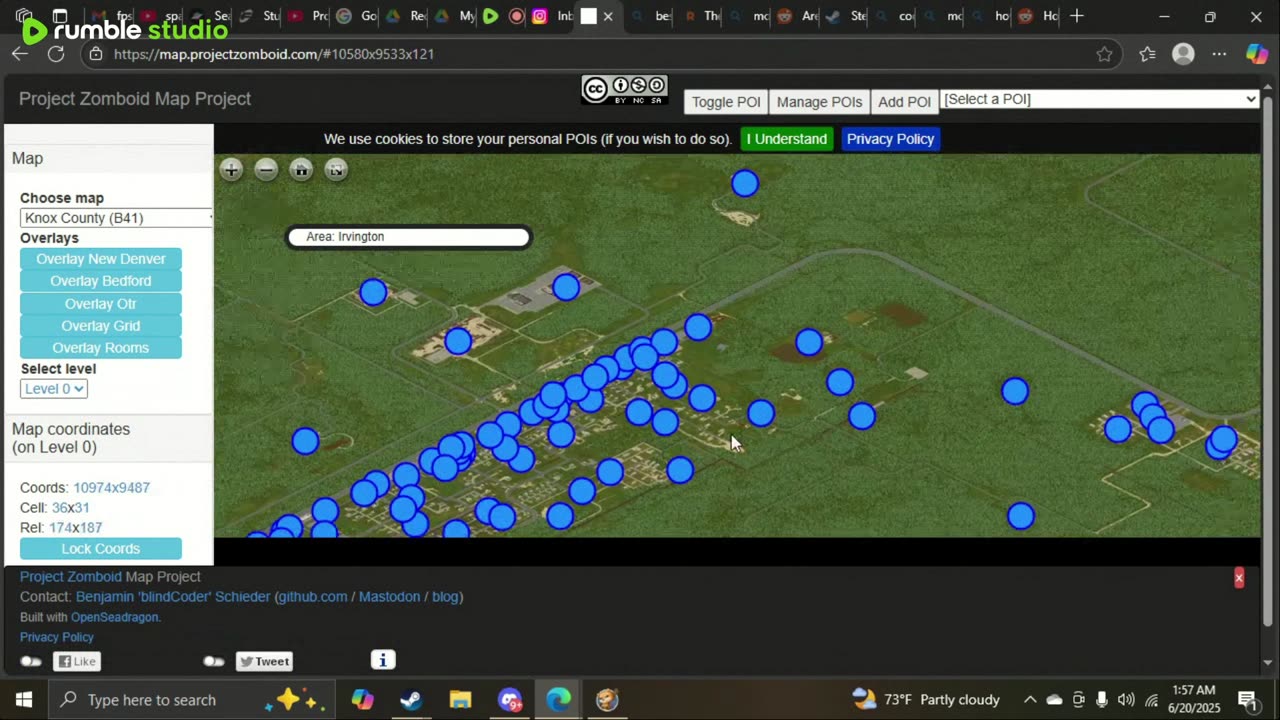This screenshot has width=1280, height=720.
Task: Go back in the browser
Action: pos(20,54)
